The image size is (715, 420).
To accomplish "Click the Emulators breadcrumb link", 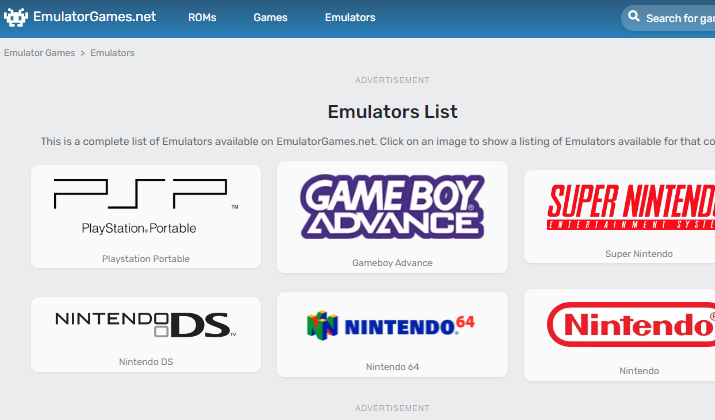I will point(112,53).
